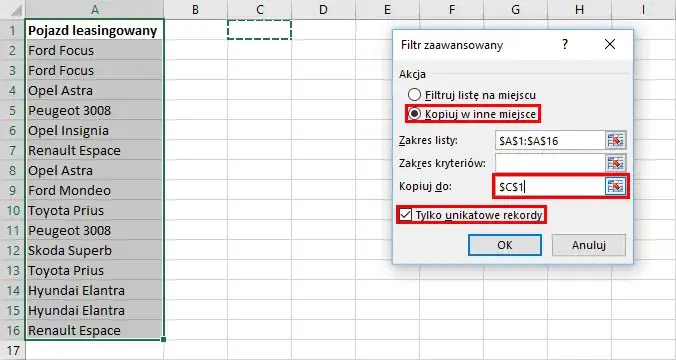This screenshot has width=676, height=360.
Task: Click Opel Astra in row 8
Action: 94,170
